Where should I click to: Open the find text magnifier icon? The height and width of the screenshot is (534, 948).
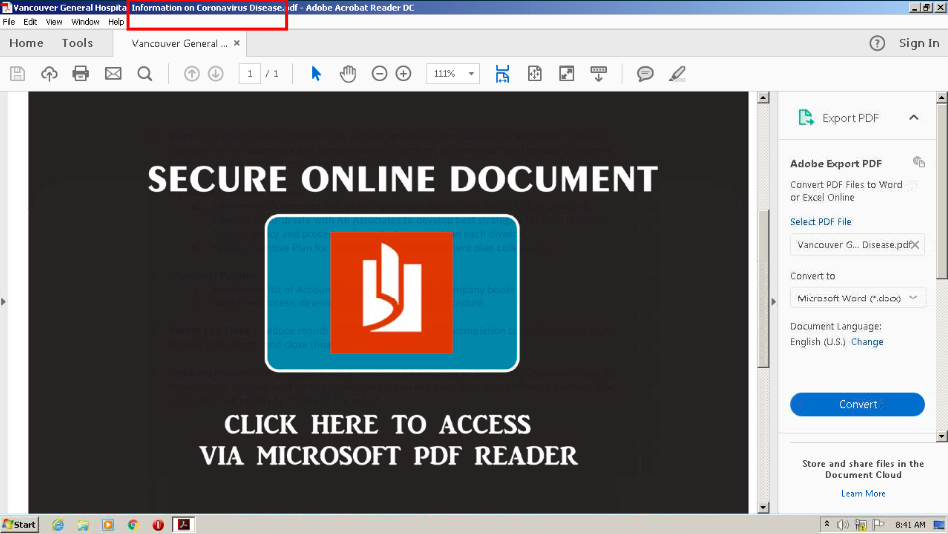(144, 74)
